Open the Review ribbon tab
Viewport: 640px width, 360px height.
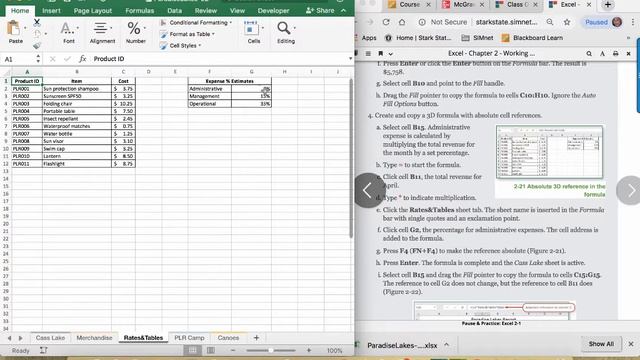[206, 11]
